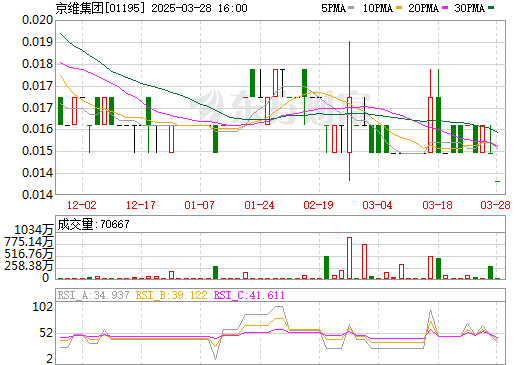Image resolution: width=520 pixels, height=365 pixels.
Task: Click the 10PMA orange legend swatch
Action: [399, 8]
